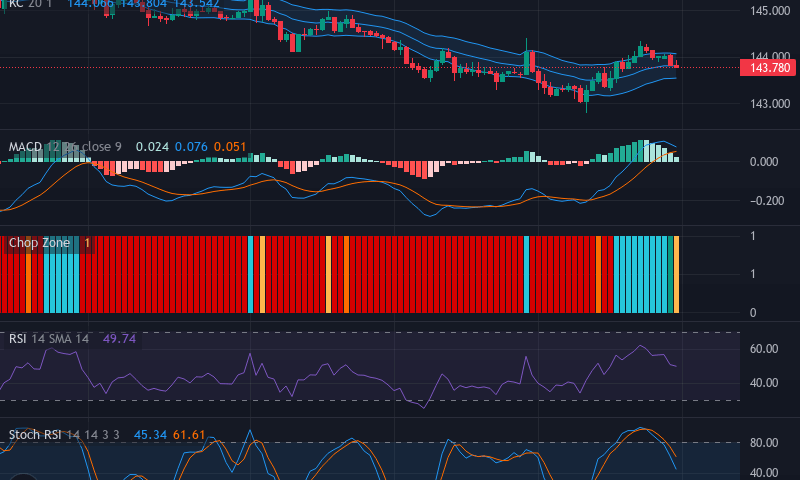
Task: Click the dark green Chop Zone bar
Action: (670, 274)
